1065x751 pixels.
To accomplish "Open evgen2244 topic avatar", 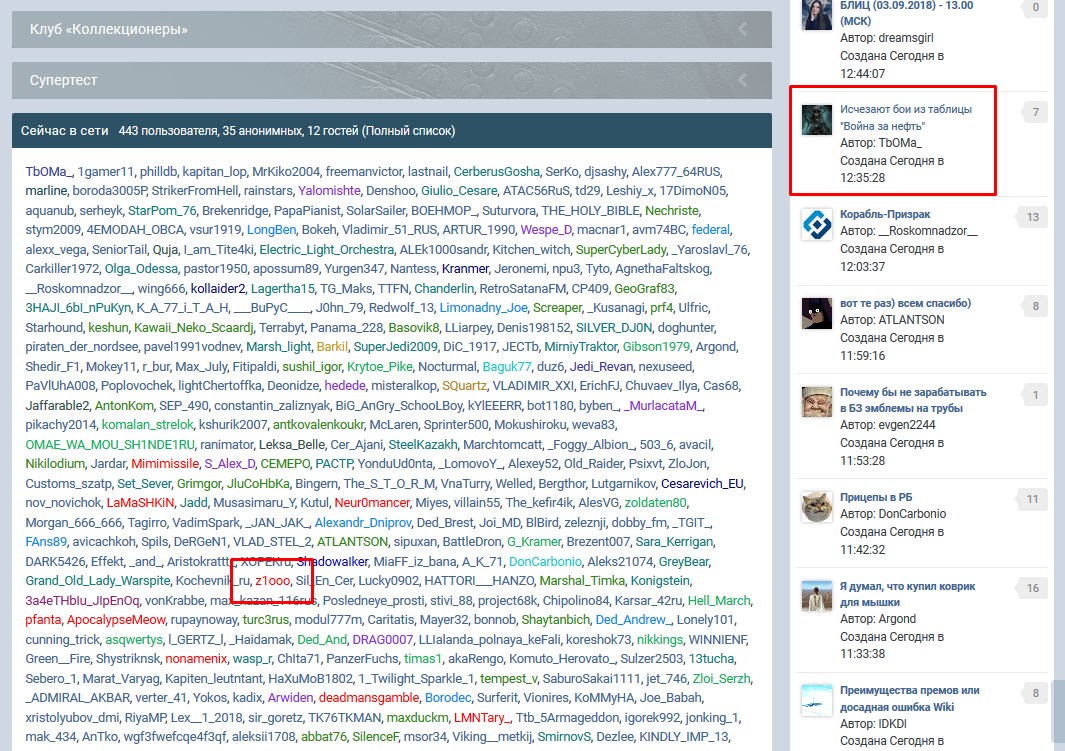I will point(816,402).
